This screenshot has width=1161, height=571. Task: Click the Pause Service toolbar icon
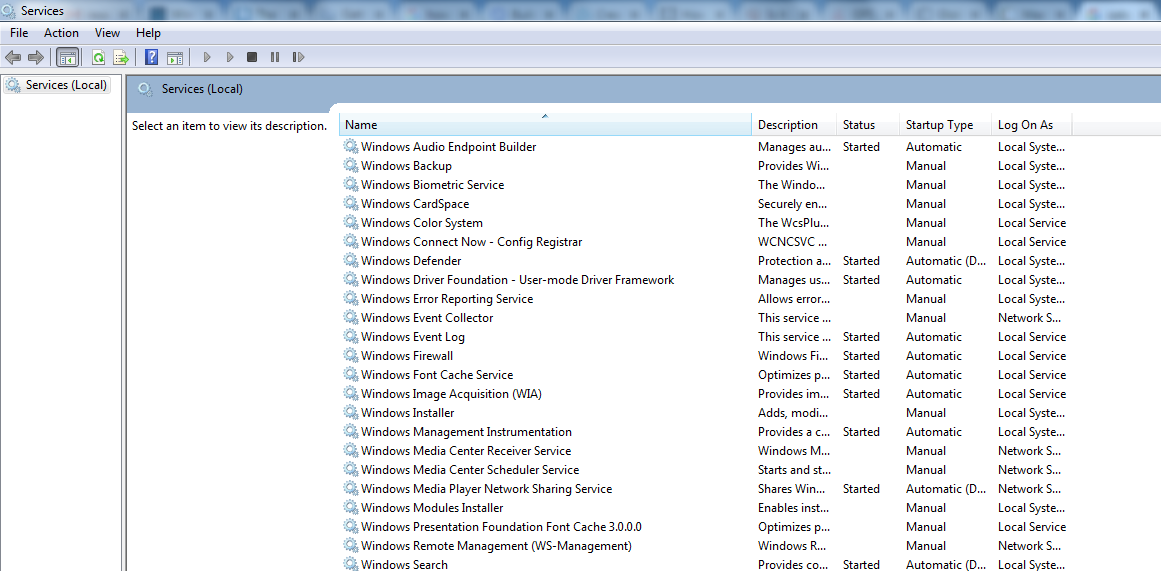pos(275,57)
